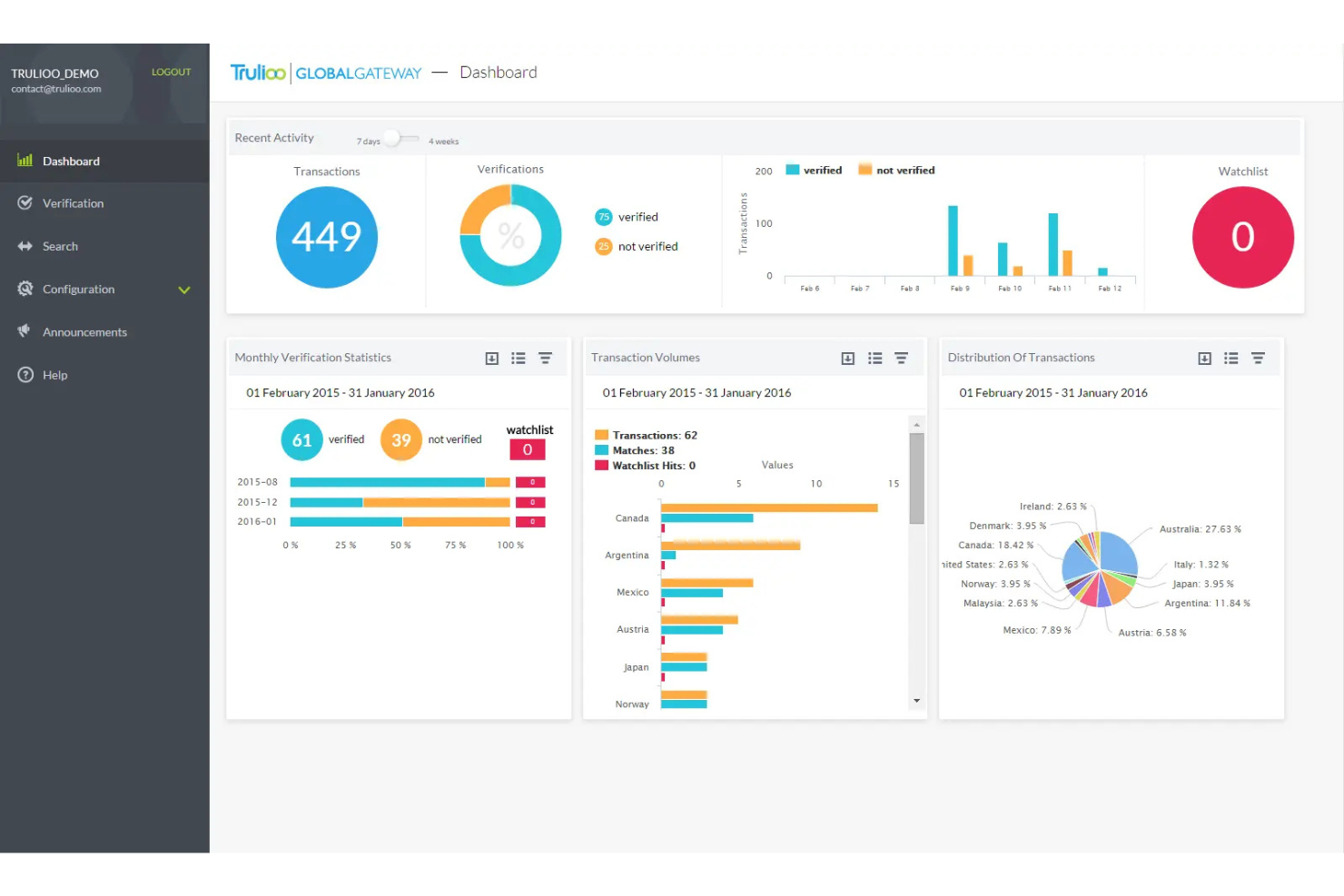The image size is (1344, 896).
Task: Open the Announcements menu item
Action: pyautogui.click(x=84, y=332)
